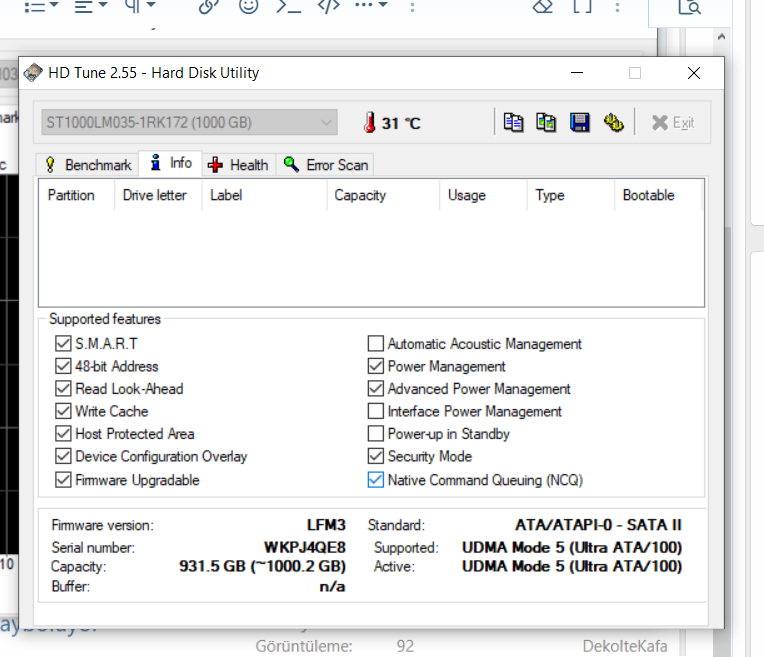Select firmware version value LFM3
Viewport: 764px width, 657px height.
point(326,525)
